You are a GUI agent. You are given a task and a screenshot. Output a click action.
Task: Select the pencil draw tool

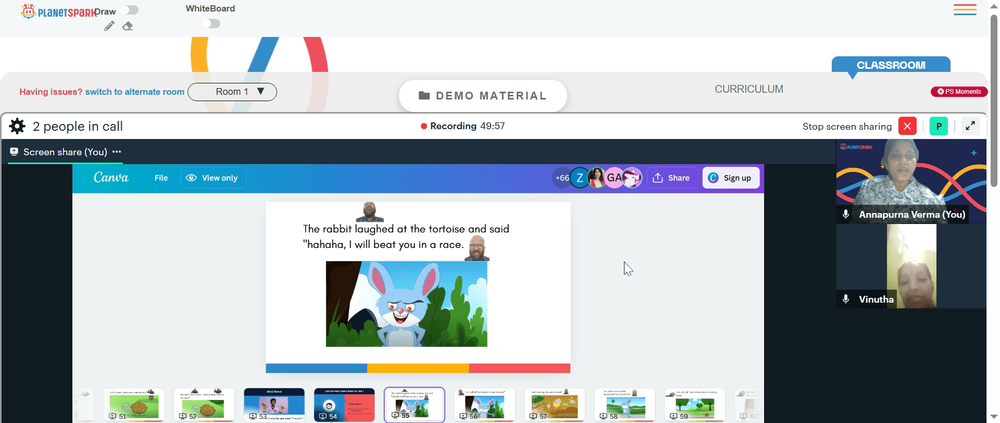coord(109,26)
